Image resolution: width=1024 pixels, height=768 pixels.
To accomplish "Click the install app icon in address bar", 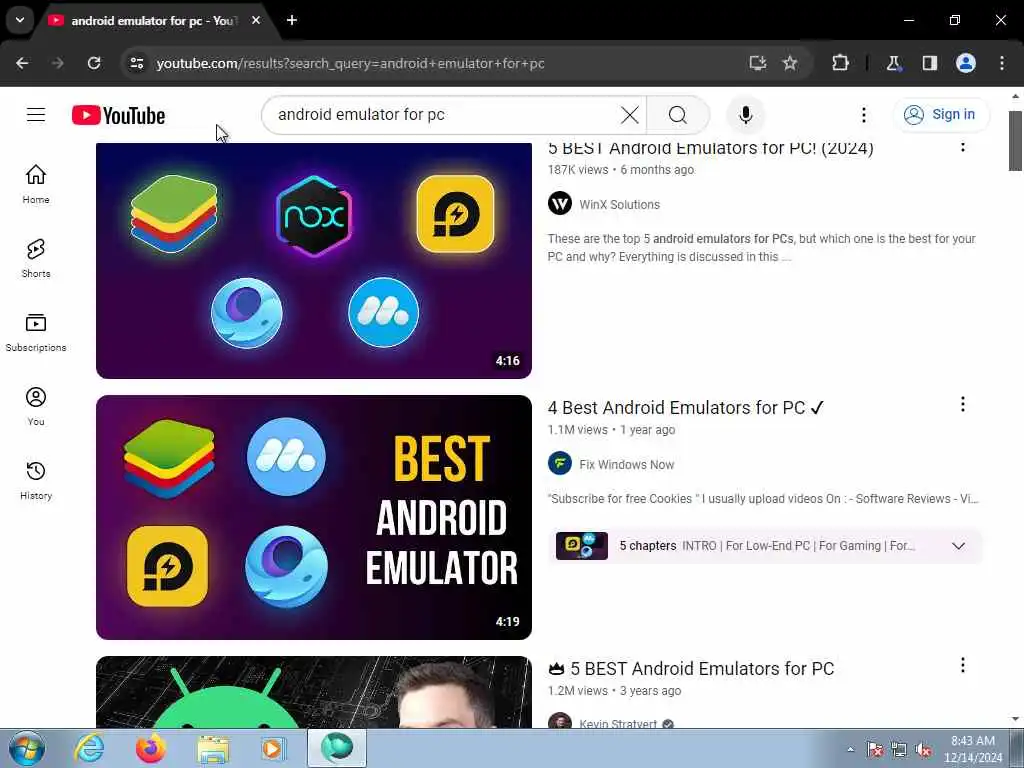I will coord(758,63).
